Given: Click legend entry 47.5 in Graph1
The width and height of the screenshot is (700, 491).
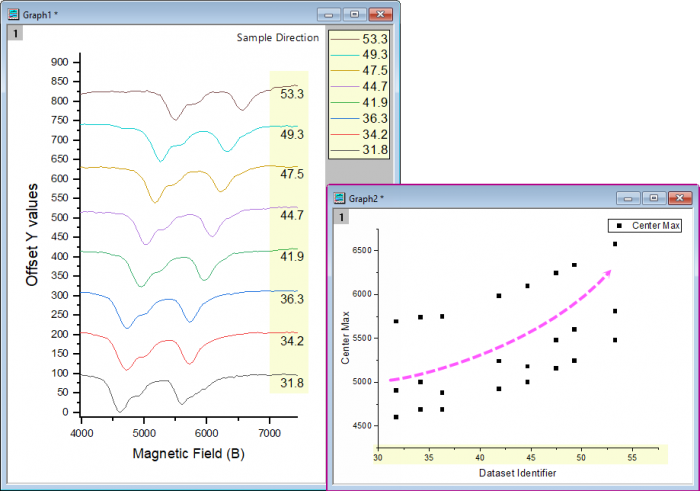Looking at the screenshot, I should click(x=359, y=71).
